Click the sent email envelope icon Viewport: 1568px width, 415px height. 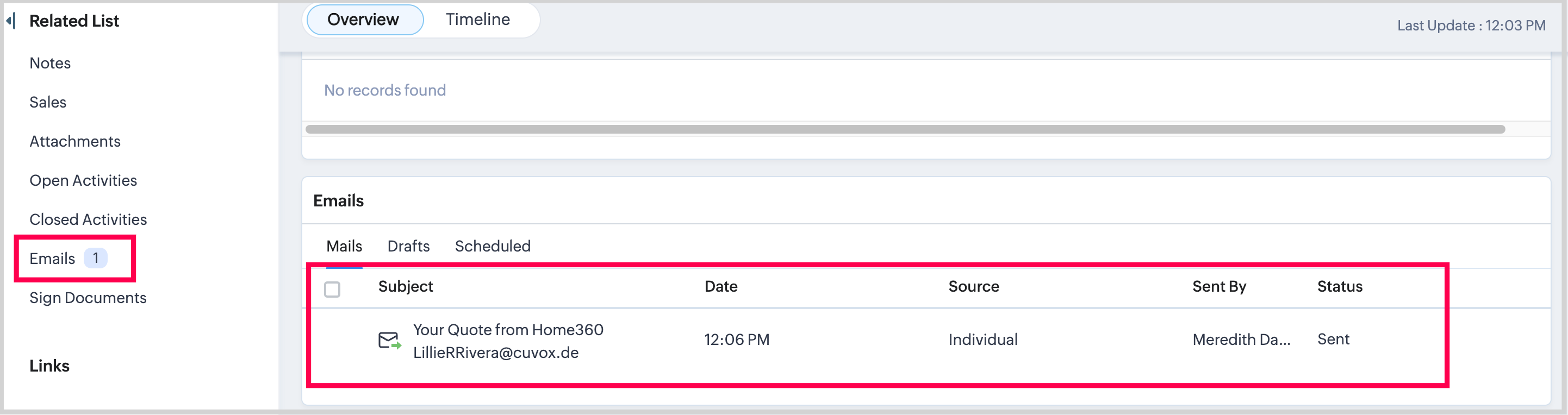tap(389, 340)
